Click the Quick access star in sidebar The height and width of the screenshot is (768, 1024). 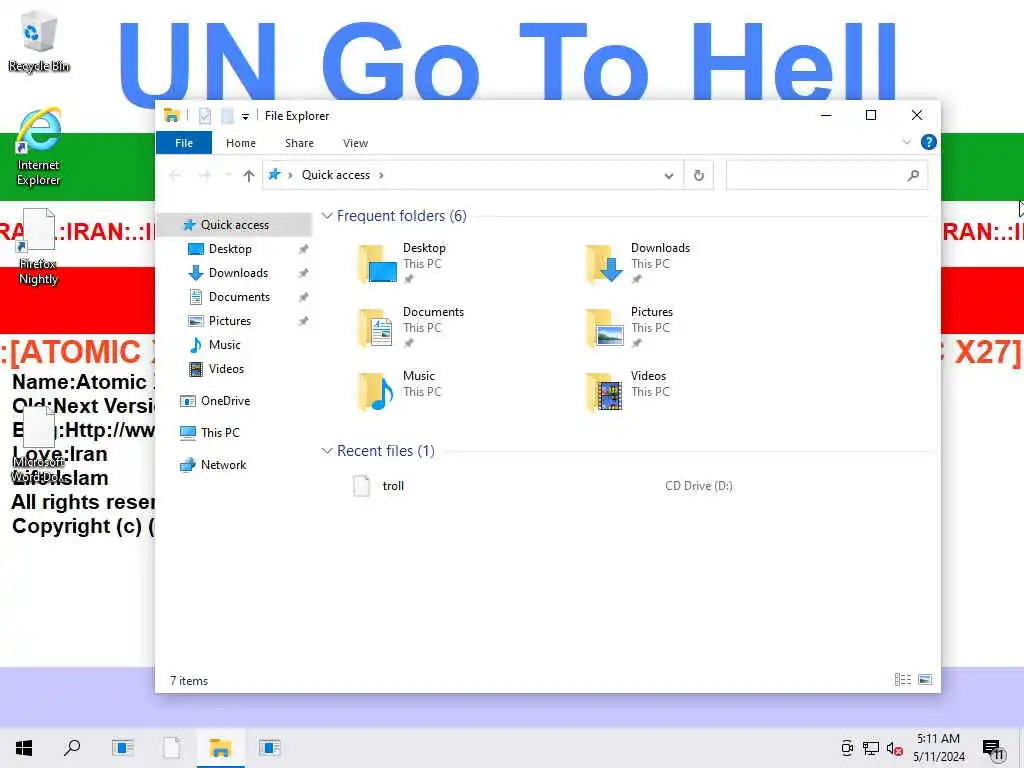click(189, 225)
